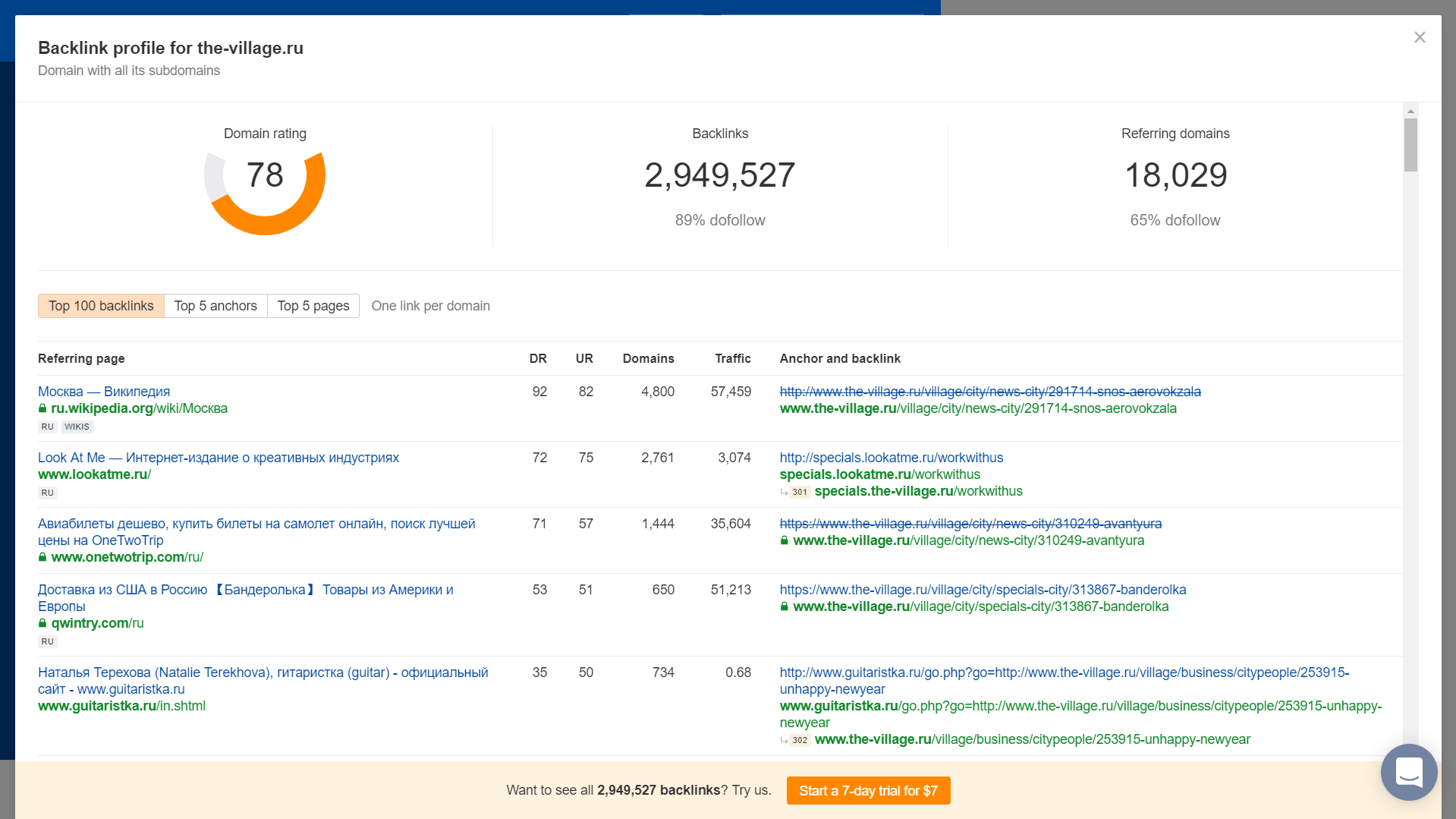Click the dialog vertical scrollbar thumb

pyautogui.click(x=1410, y=145)
